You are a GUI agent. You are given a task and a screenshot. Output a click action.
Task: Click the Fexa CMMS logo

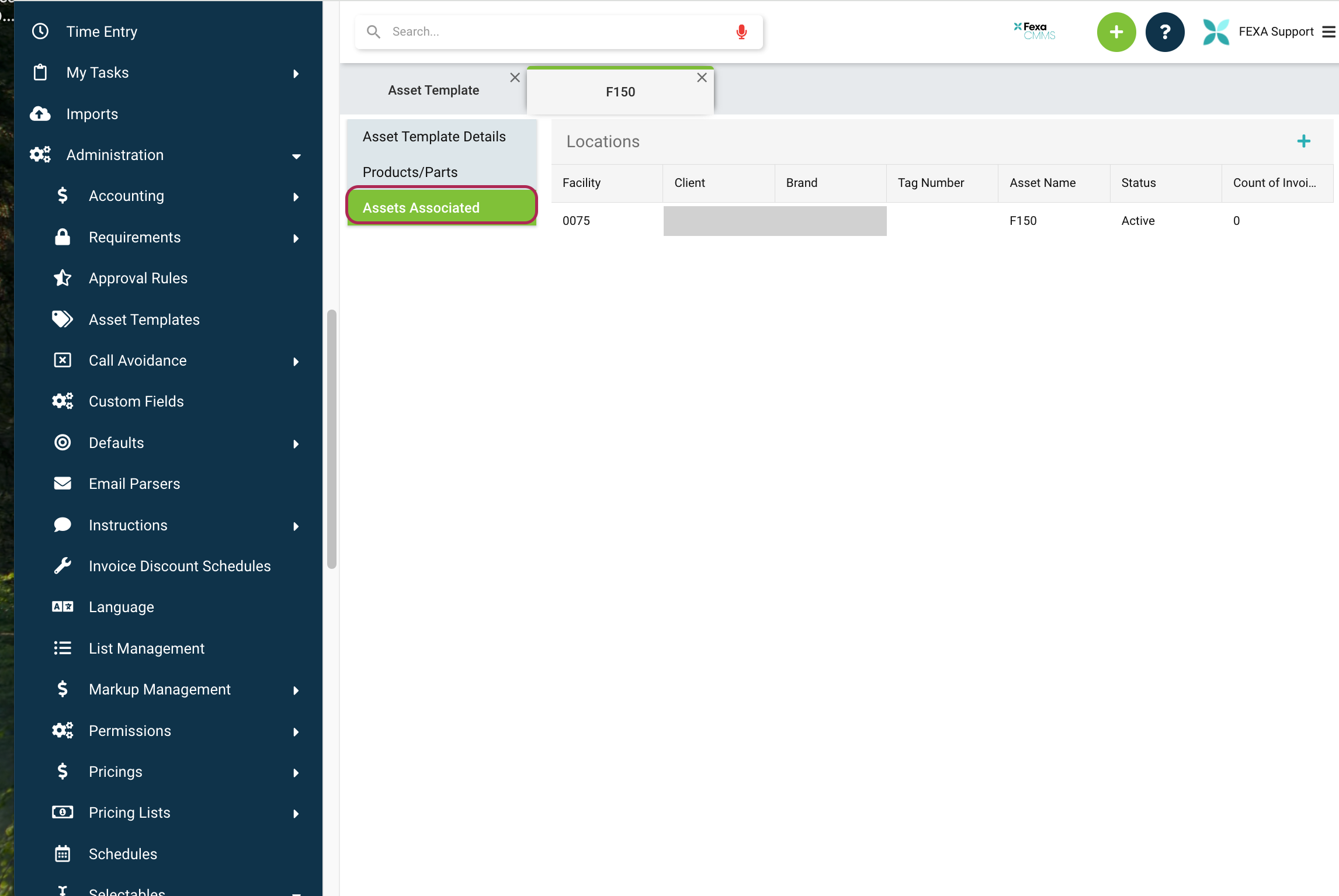click(1035, 31)
